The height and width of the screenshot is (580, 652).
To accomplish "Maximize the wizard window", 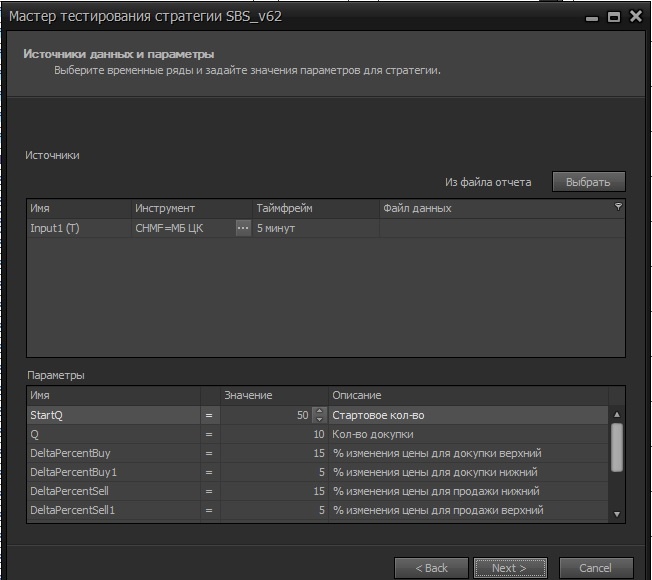I will pos(614,17).
